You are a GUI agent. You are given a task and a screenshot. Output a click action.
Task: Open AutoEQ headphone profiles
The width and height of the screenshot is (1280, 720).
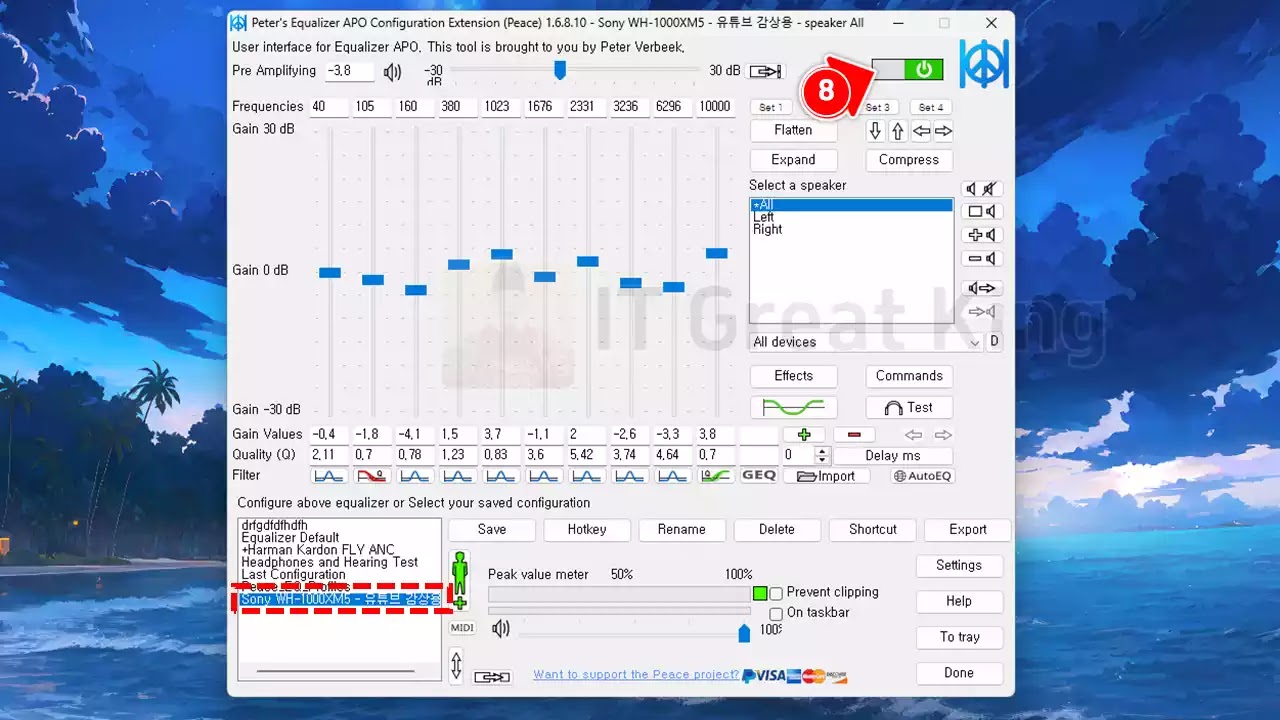coord(923,476)
